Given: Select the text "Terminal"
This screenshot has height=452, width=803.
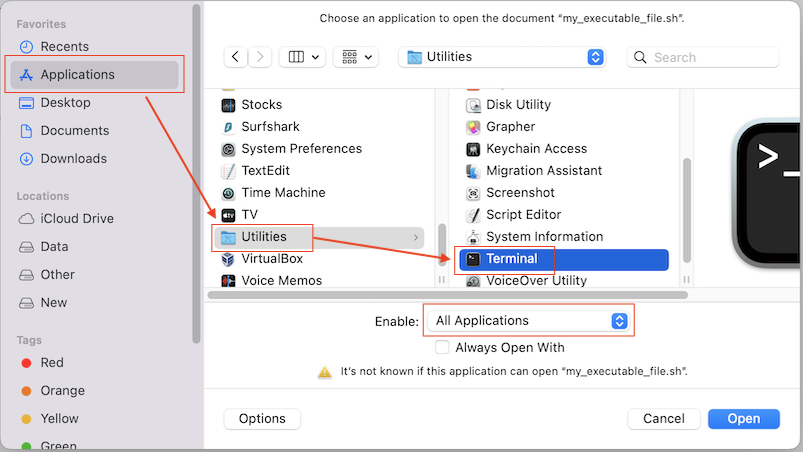Looking at the screenshot, I should coord(512,259).
